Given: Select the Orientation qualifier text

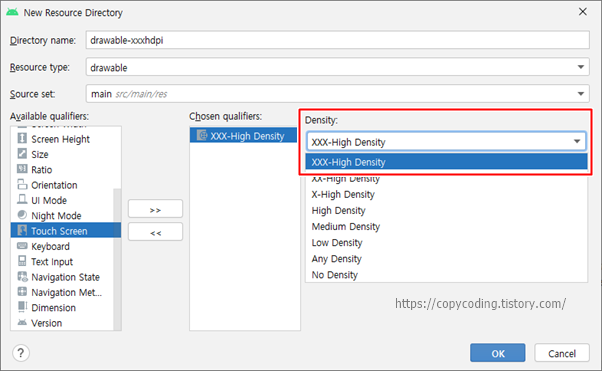Looking at the screenshot, I should tap(54, 185).
